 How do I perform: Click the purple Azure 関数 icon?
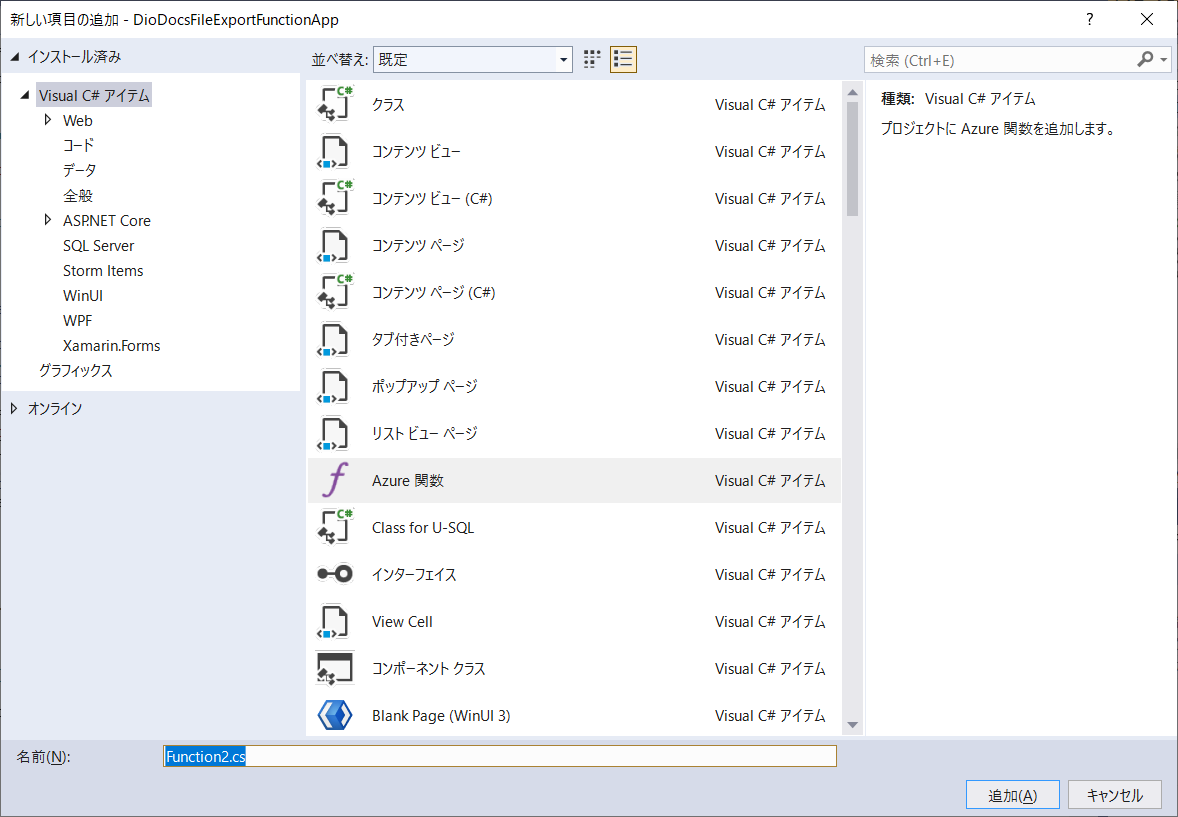(334, 480)
